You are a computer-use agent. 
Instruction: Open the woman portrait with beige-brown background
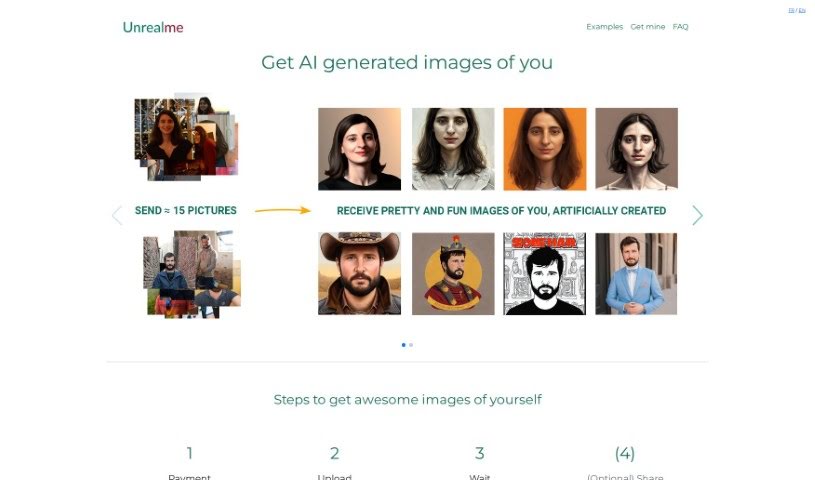click(636, 149)
